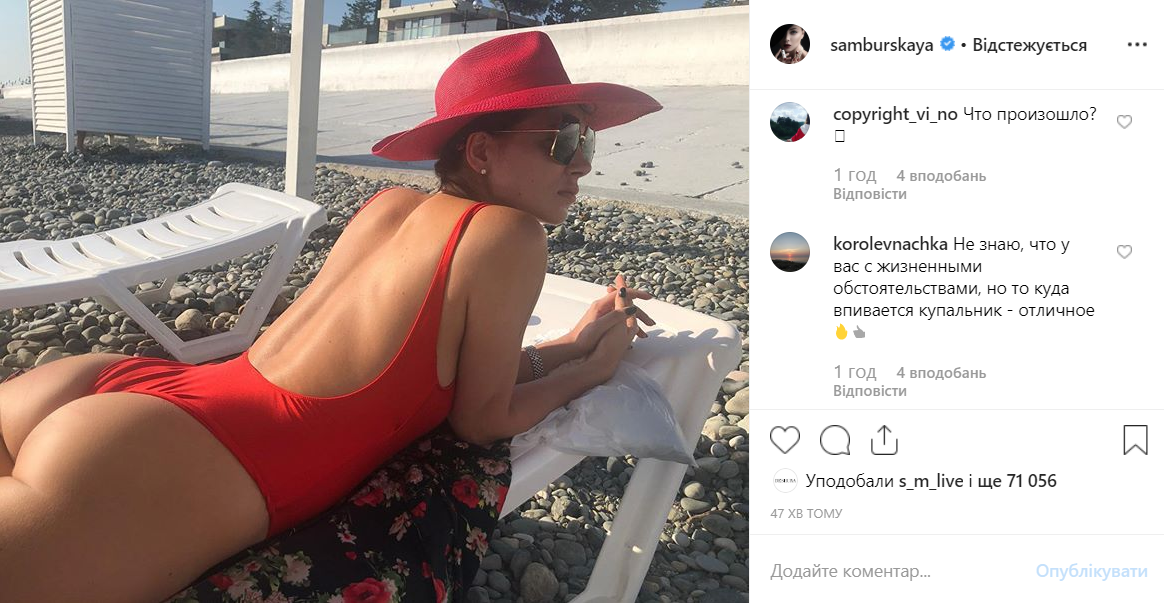Viewport: 1164px width, 603px height.
Task: Like the copyright_vi_no comment heart
Action: coord(1124,122)
